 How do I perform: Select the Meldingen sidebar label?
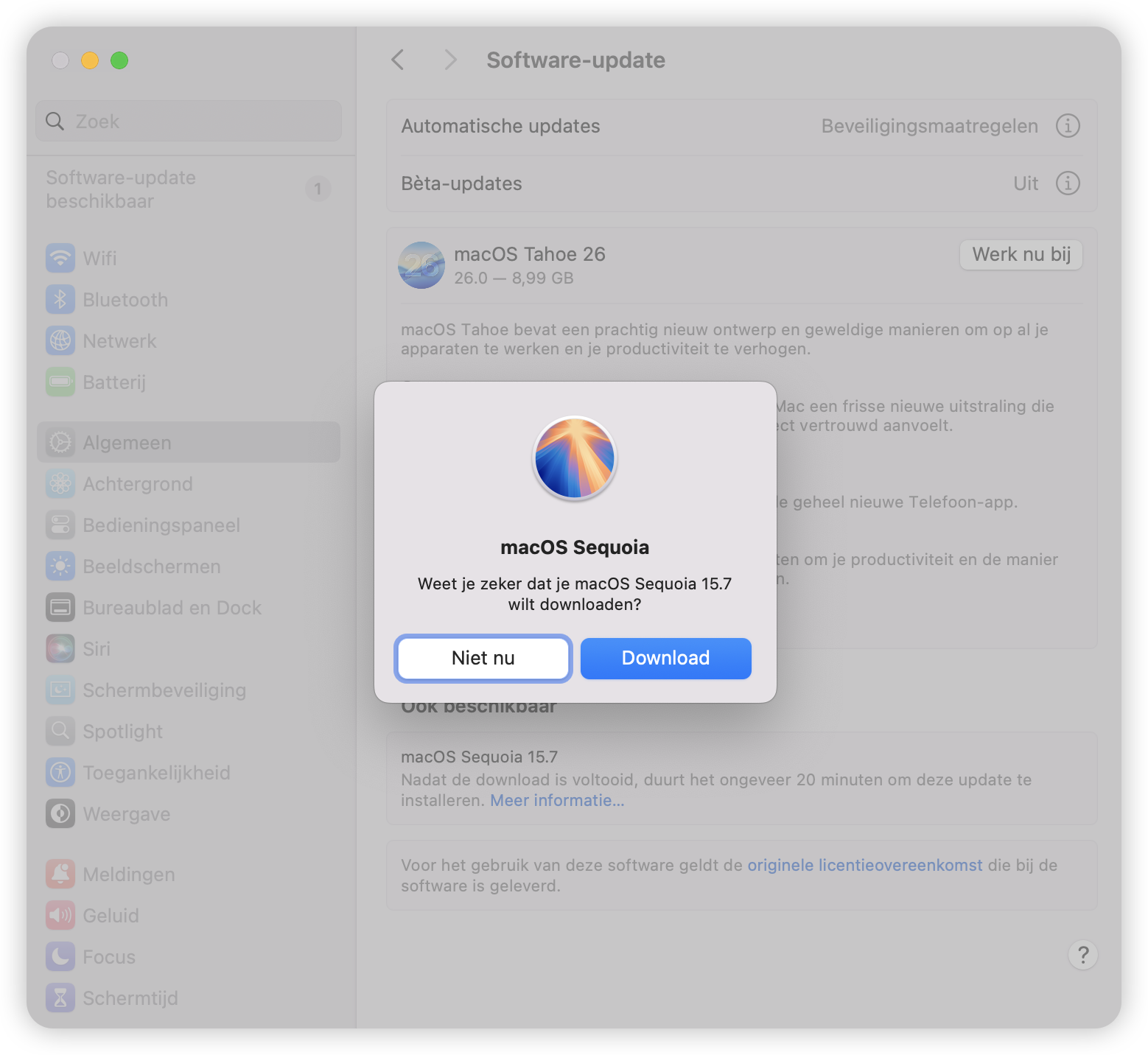(x=129, y=875)
